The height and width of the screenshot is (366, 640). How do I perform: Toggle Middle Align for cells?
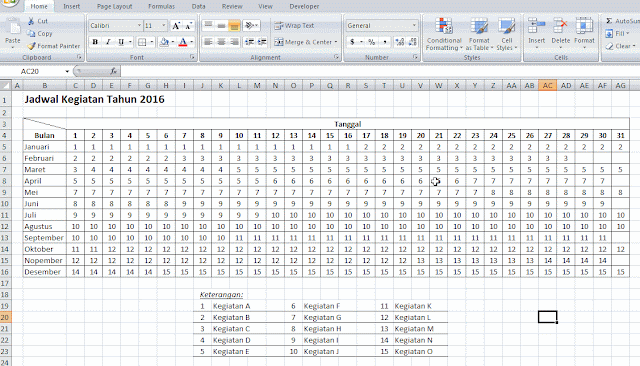point(221,26)
